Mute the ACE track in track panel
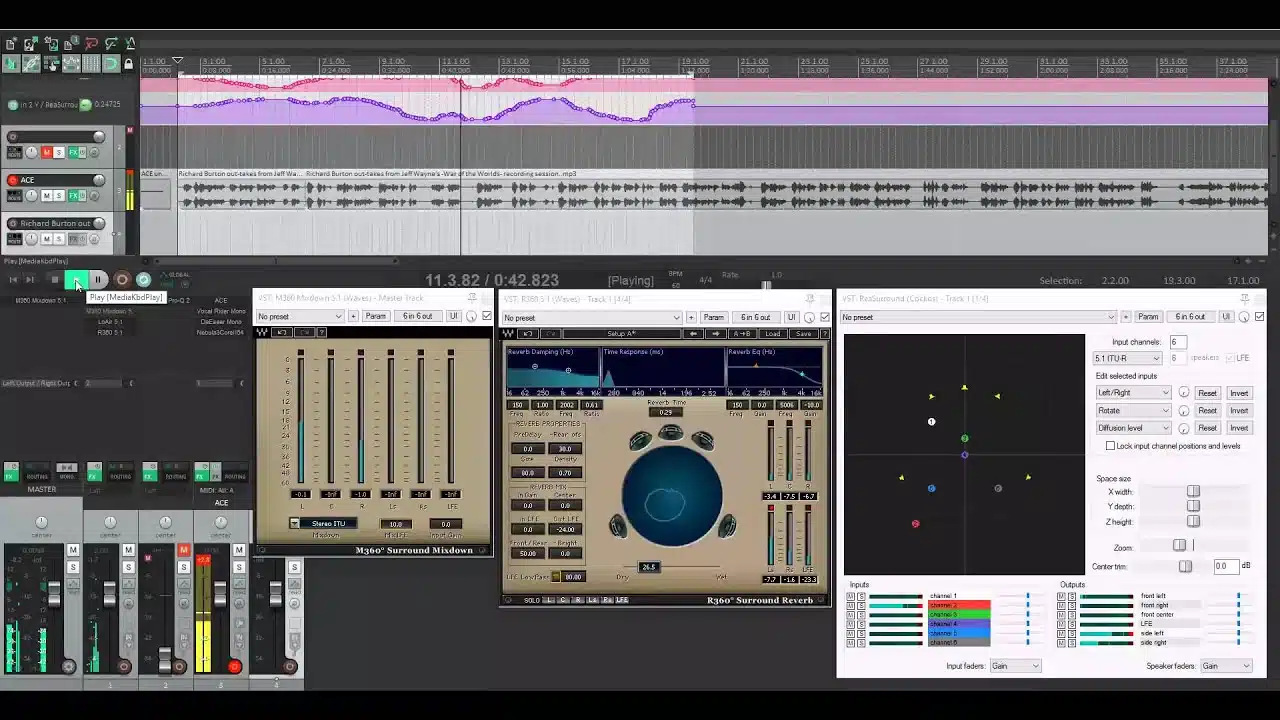Viewport: 1280px width, 720px height. pos(46,195)
